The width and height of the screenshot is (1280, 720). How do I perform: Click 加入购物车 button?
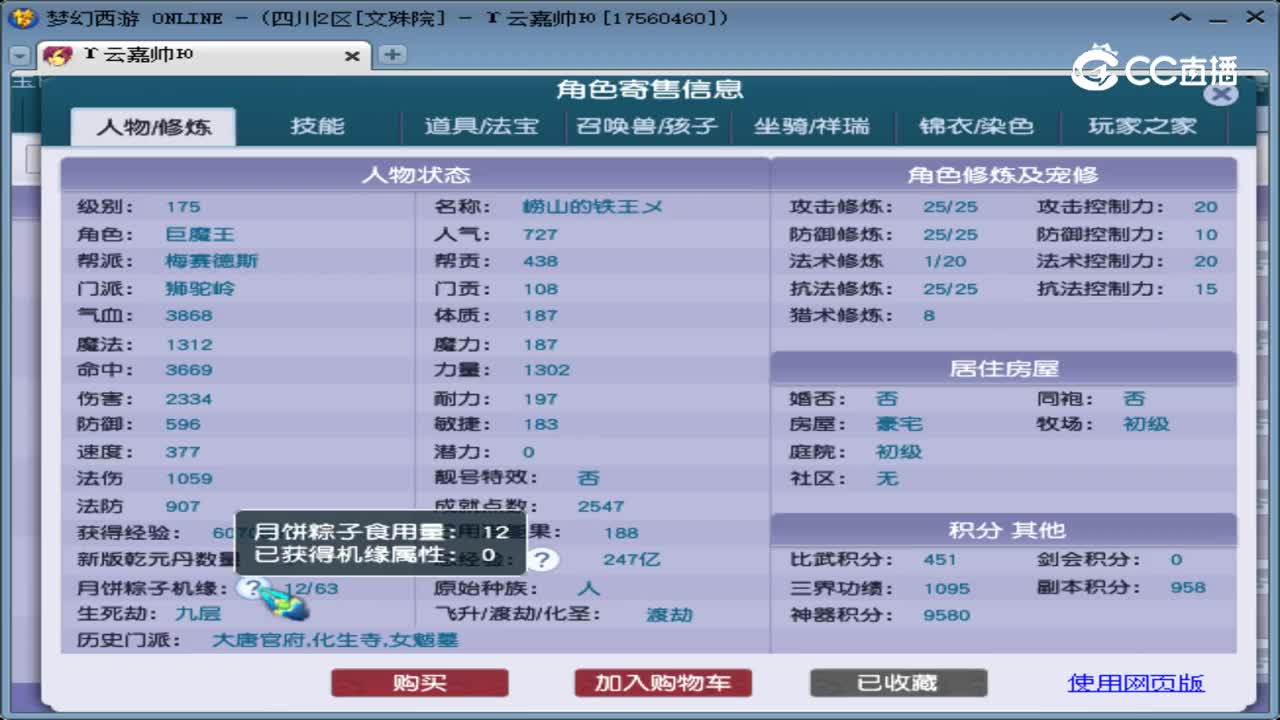coord(663,683)
